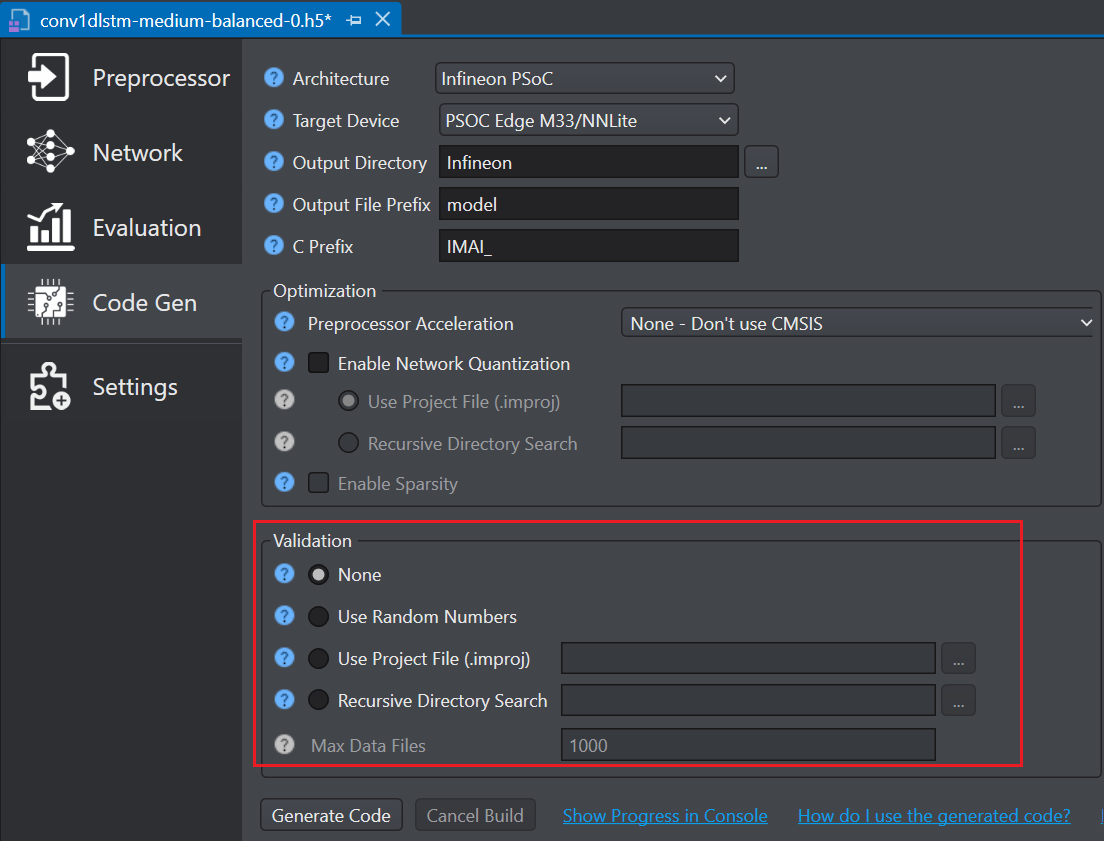Open the Target Device dropdown
The width and height of the screenshot is (1104, 841).
click(x=589, y=120)
